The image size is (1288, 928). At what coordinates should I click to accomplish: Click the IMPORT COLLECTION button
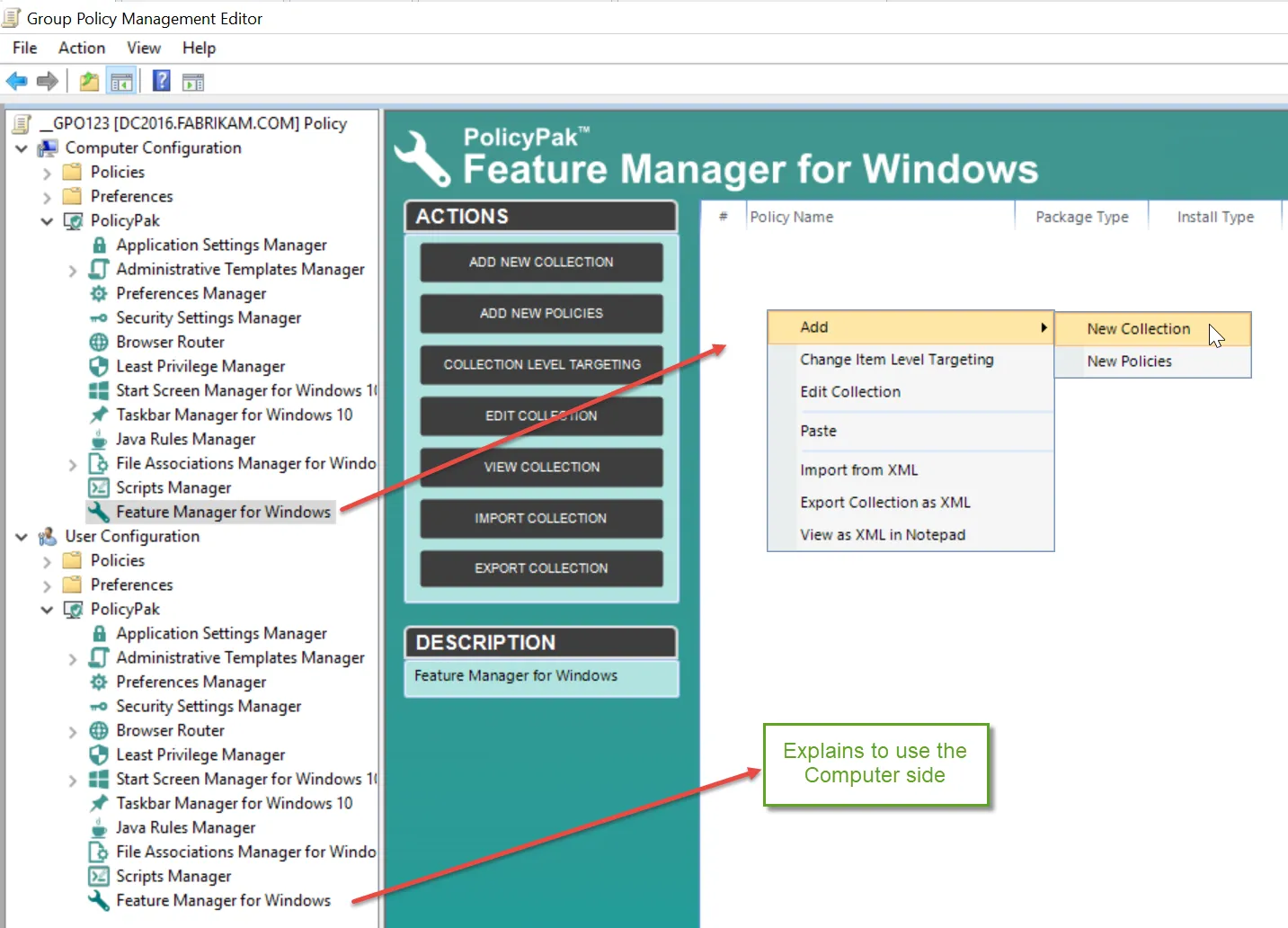[541, 518]
